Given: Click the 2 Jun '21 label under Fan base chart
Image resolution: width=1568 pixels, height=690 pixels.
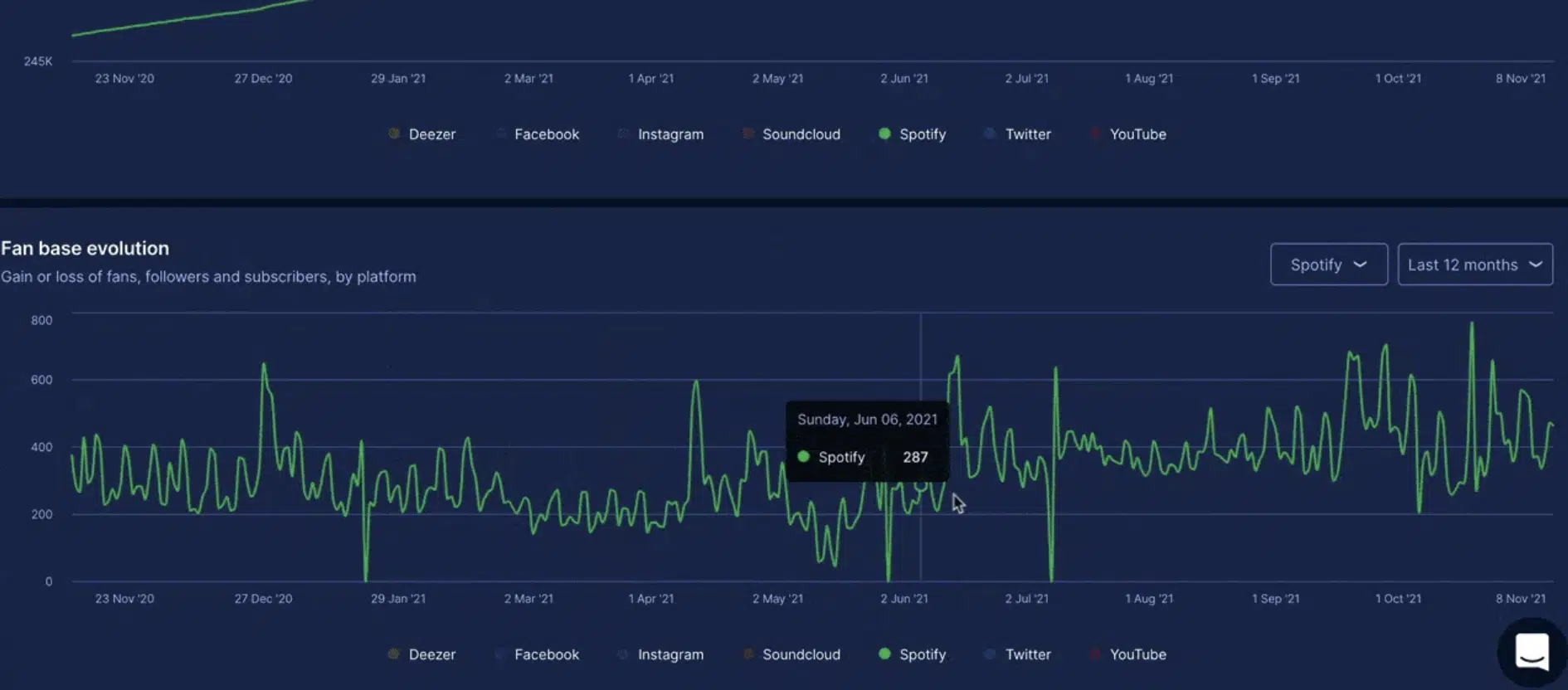Looking at the screenshot, I should 904,599.
